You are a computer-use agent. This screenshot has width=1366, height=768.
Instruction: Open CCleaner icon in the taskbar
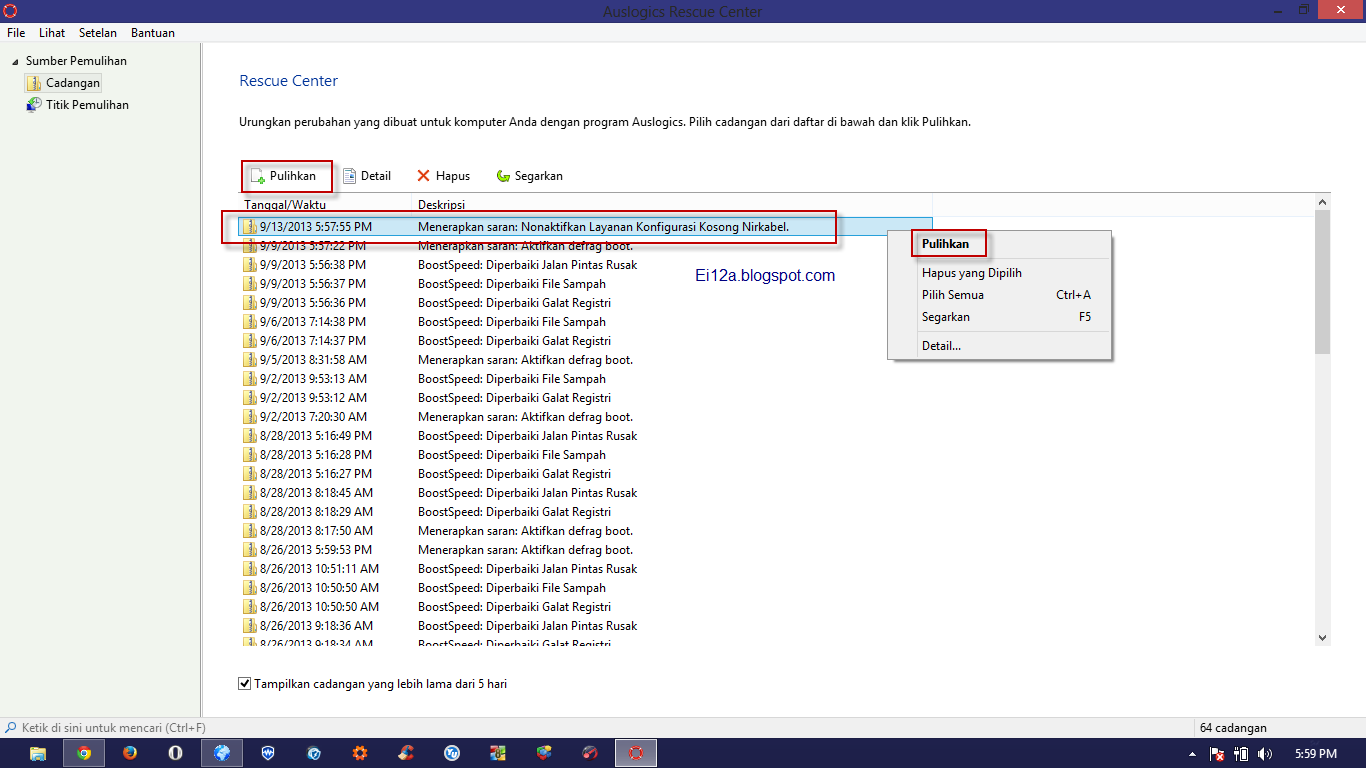point(406,753)
